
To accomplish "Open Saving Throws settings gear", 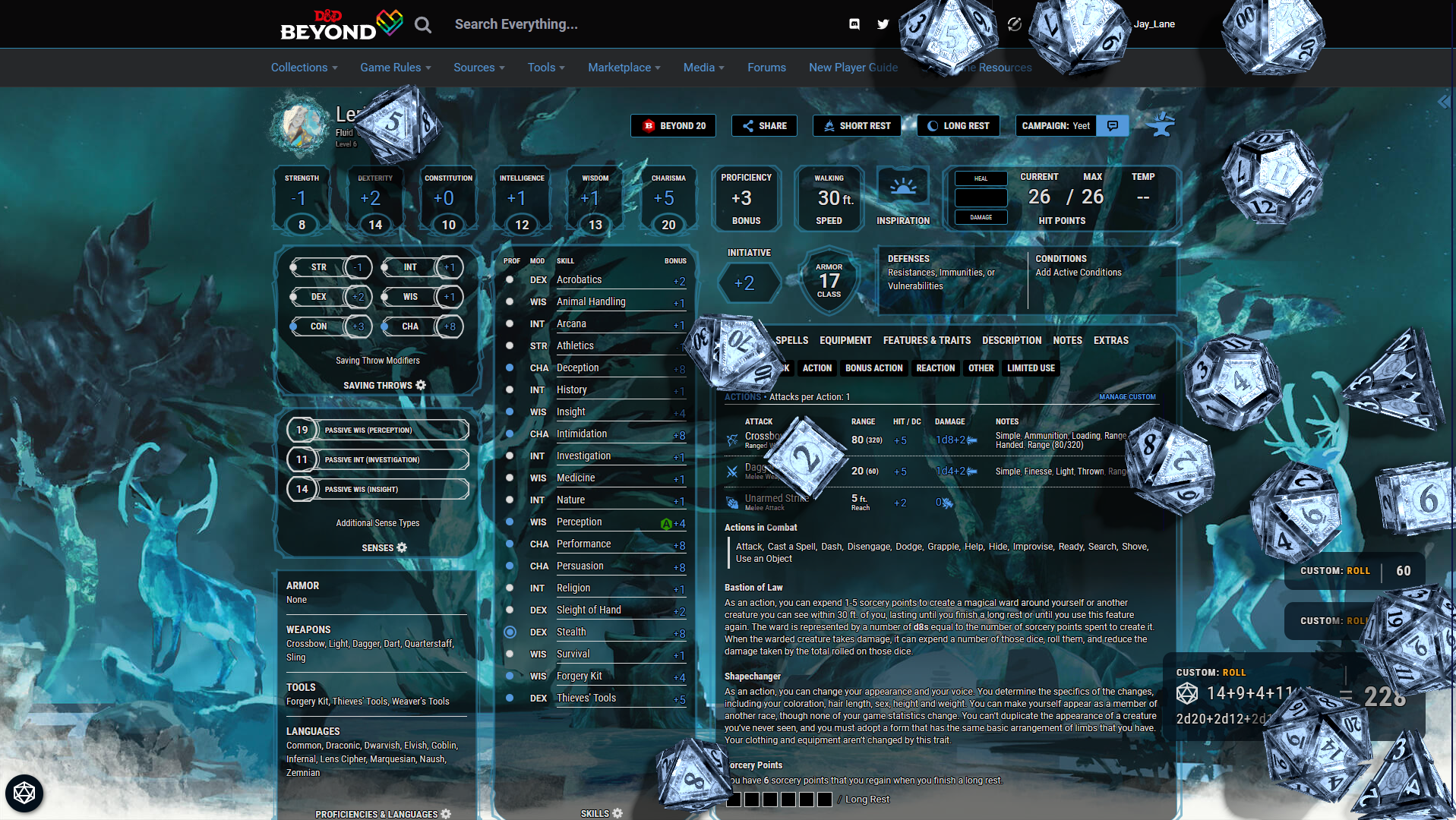I will tap(421, 385).
